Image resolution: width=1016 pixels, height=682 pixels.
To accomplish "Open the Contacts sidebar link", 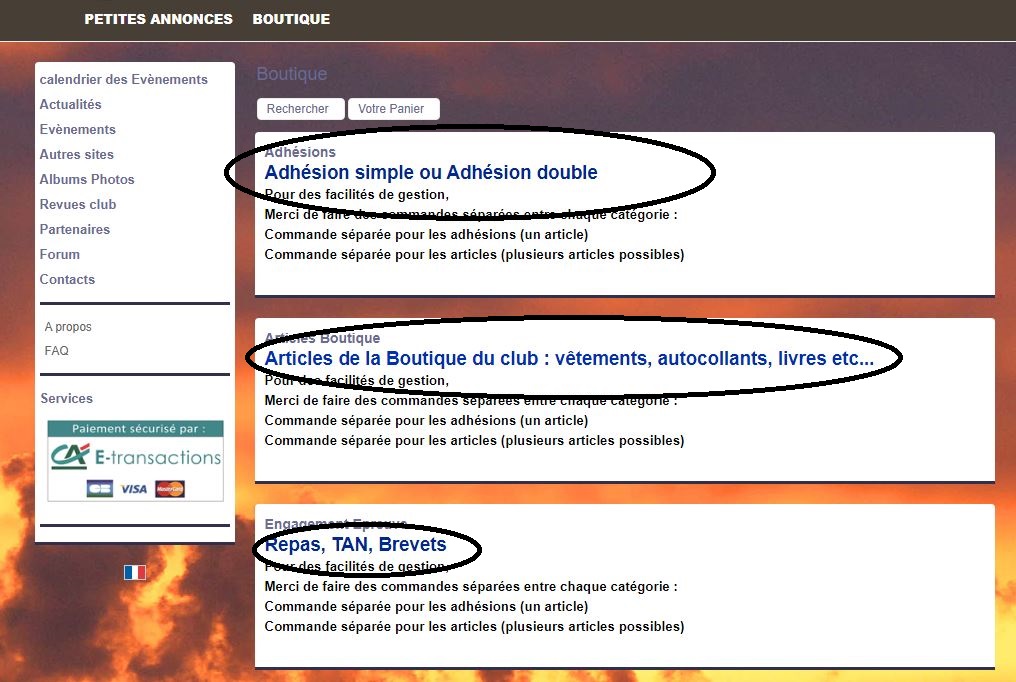I will (67, 279).
